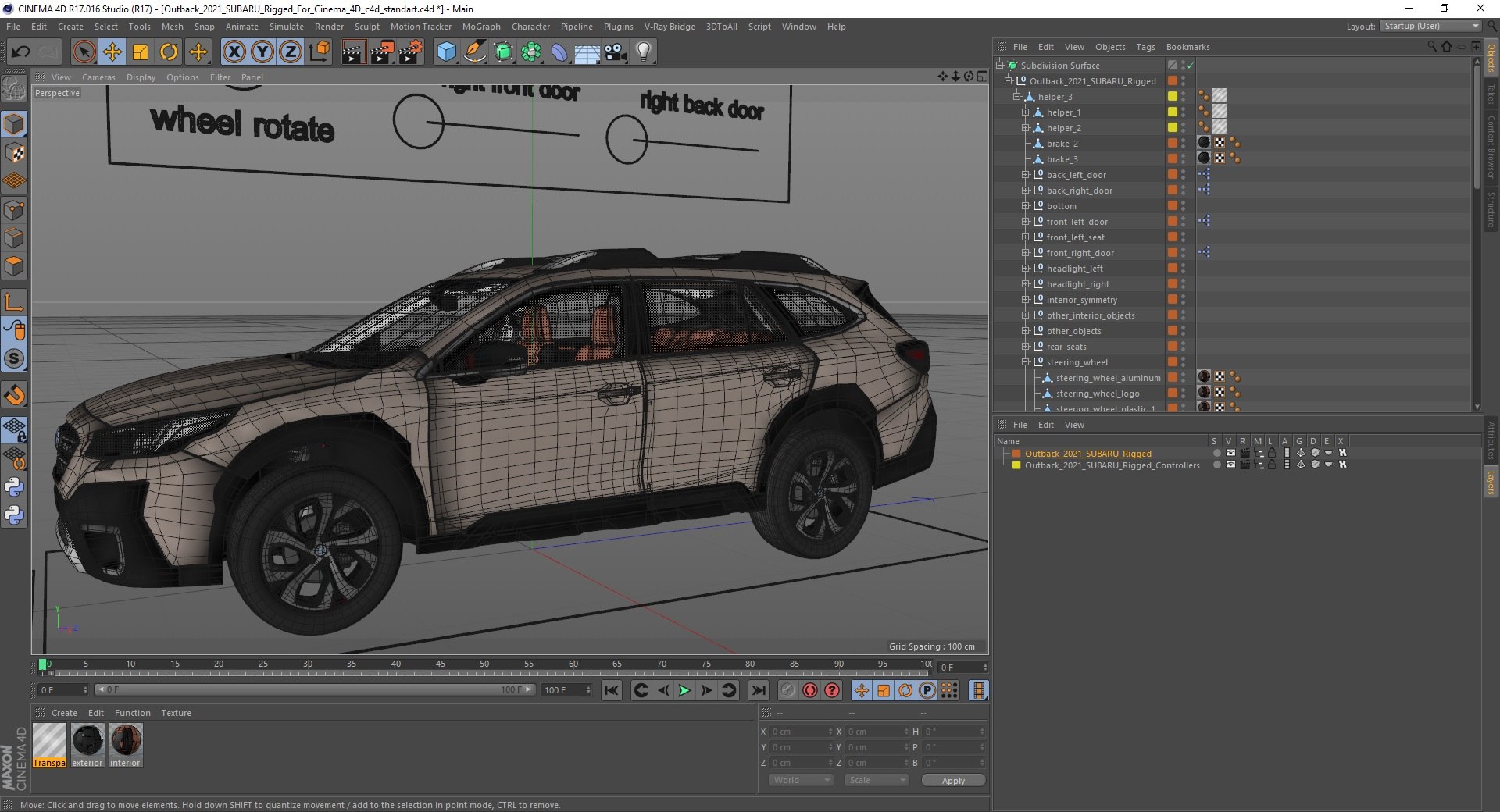This screenshot has width=1500, height=812.
Task: Select the Transpa material swatch
Action: pos(49,746)
